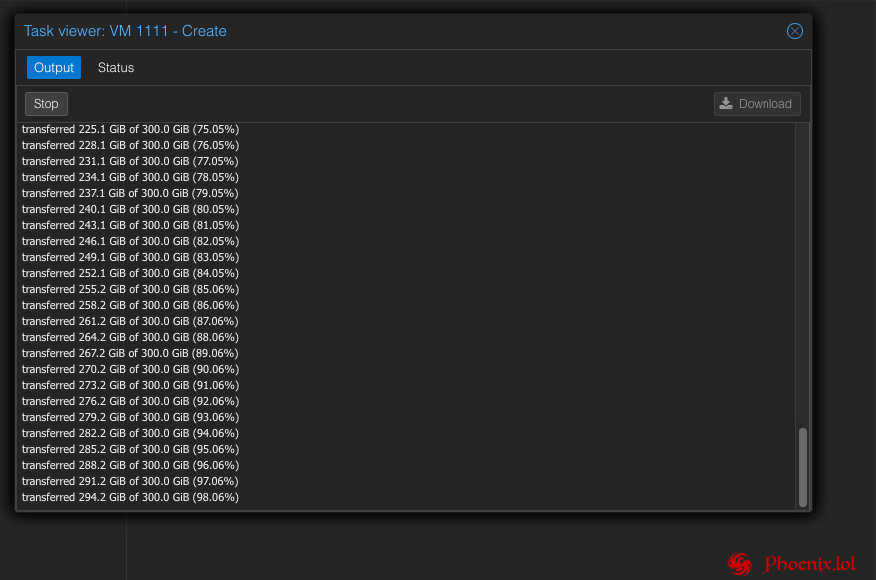The image size is (876, 580).
Task: Select the Output tab
Action: [53, 67]
